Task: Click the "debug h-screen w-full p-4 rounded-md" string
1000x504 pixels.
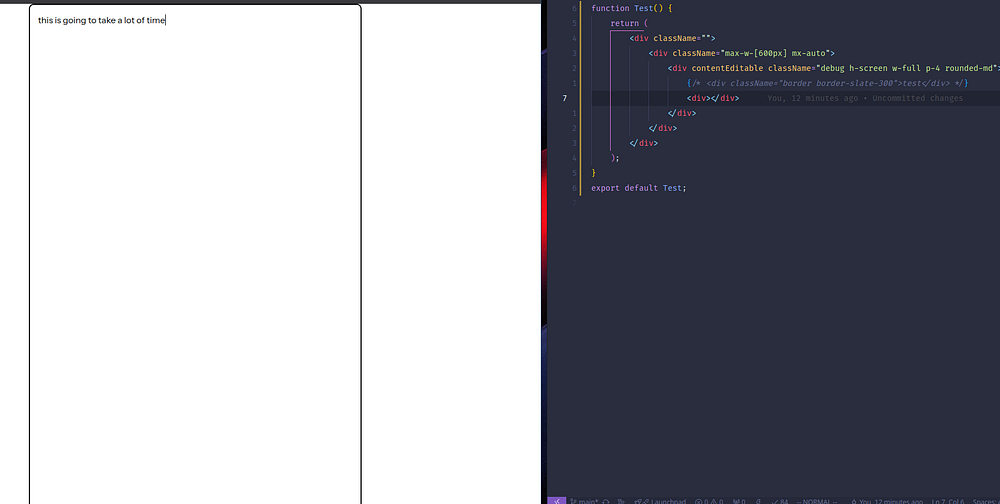Action: tap(908, 68)
